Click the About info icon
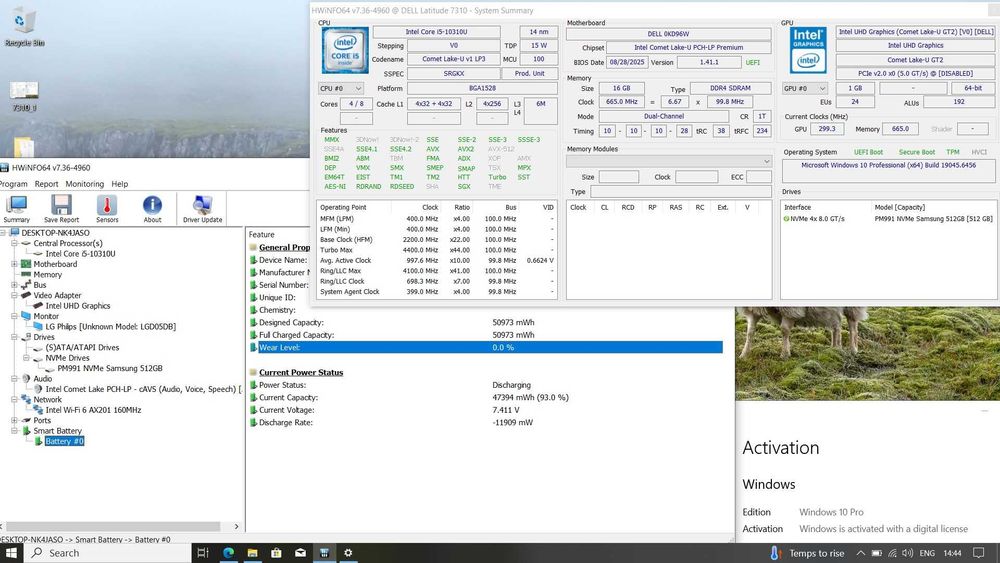This screenshot has width=1000, height=563. [x=152, y=209]
